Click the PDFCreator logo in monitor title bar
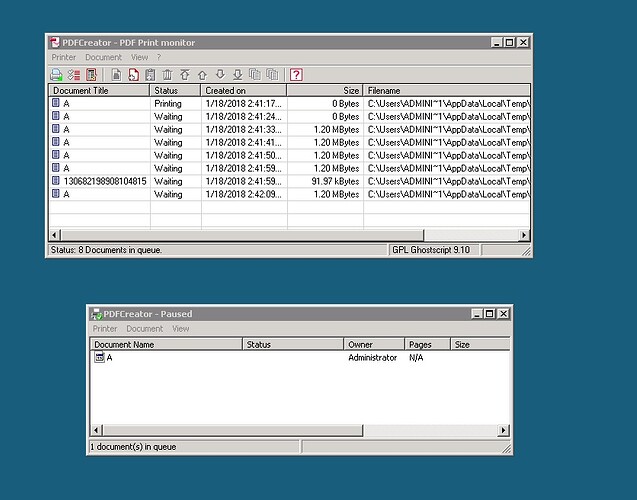This screenshot has height=500, width=637. point(54,42)
